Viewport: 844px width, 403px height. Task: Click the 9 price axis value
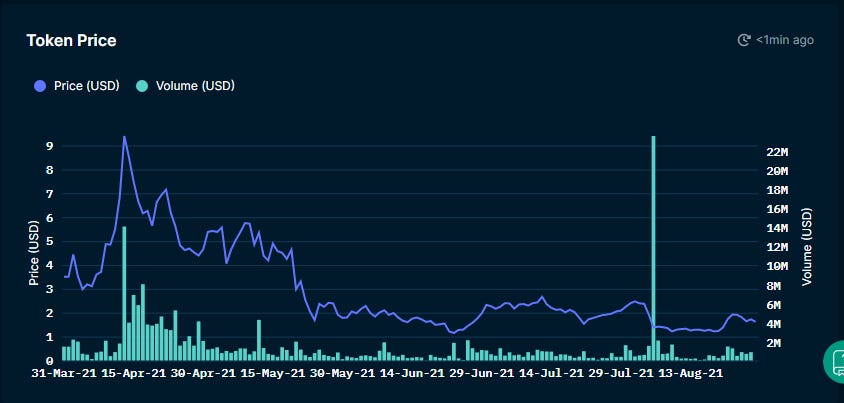tap(50, 146)
